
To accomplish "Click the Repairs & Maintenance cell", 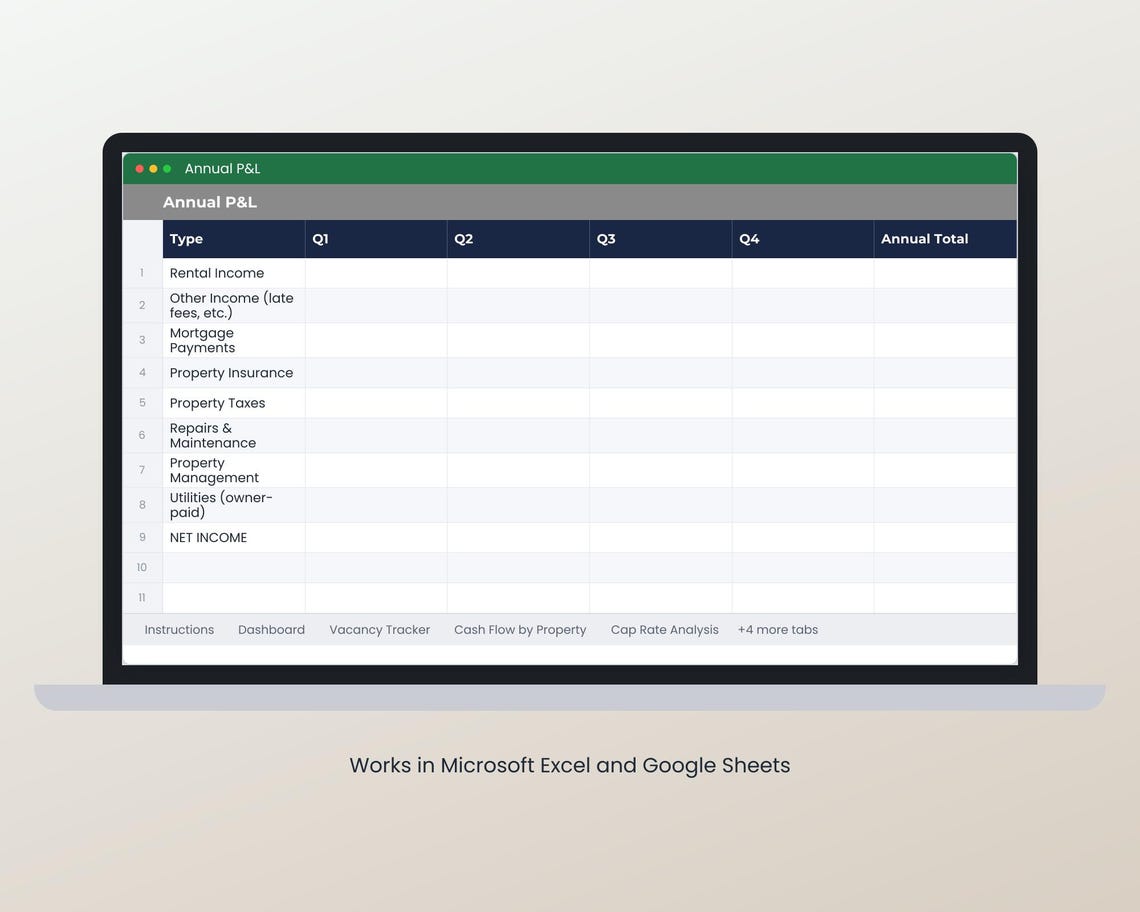I will pyautogui.click(x=233, y=436).
